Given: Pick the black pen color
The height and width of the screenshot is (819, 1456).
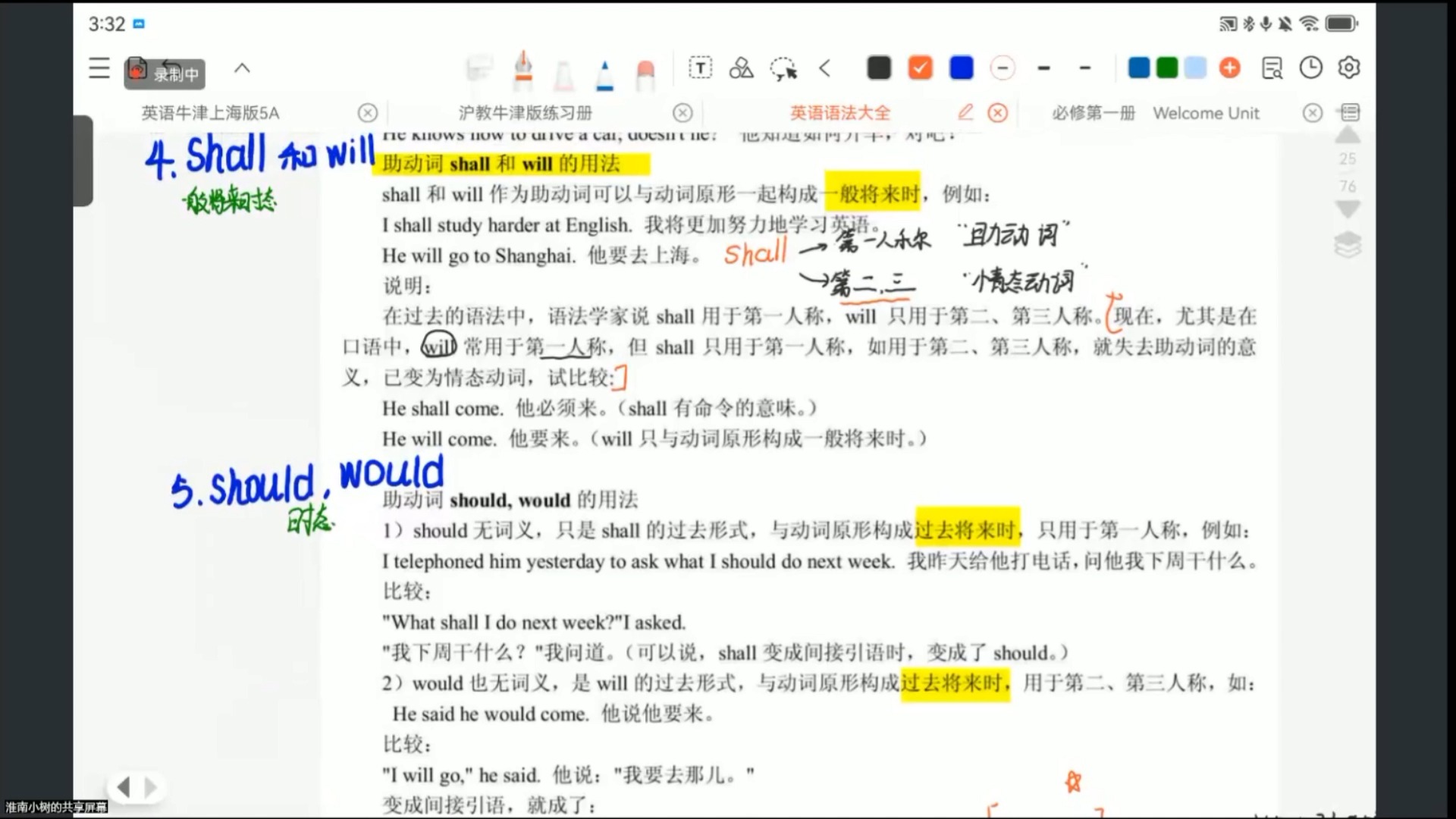Looking at the screenshot, I should (879, 68).
